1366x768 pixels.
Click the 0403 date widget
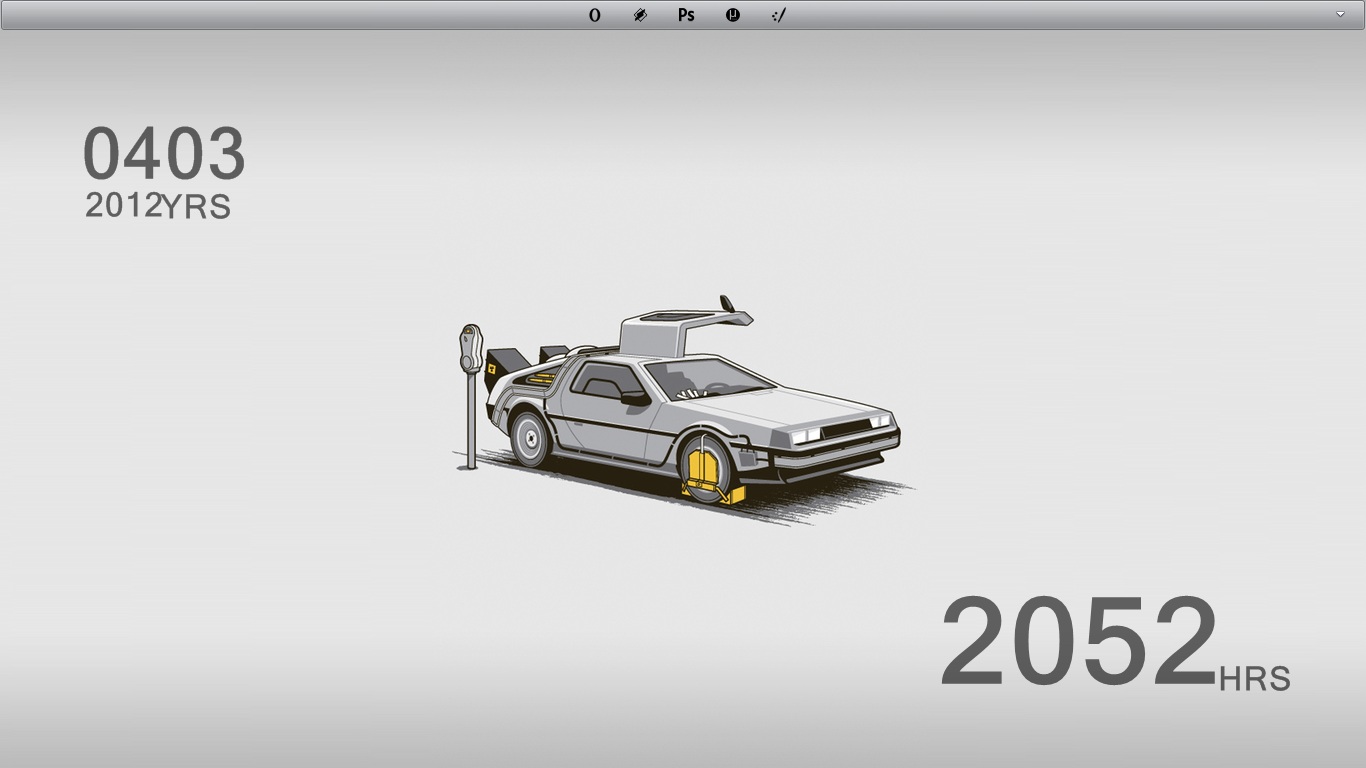coord(164,153)
